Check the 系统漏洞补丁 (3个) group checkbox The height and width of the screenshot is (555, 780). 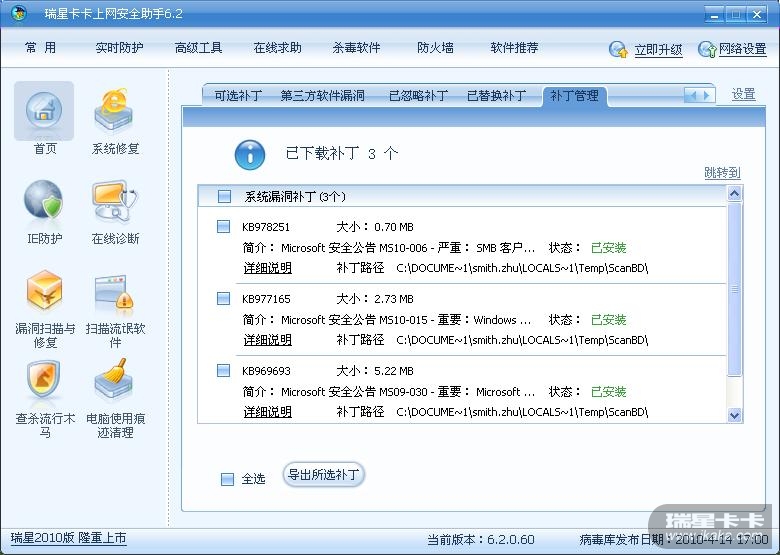(224, 196)
